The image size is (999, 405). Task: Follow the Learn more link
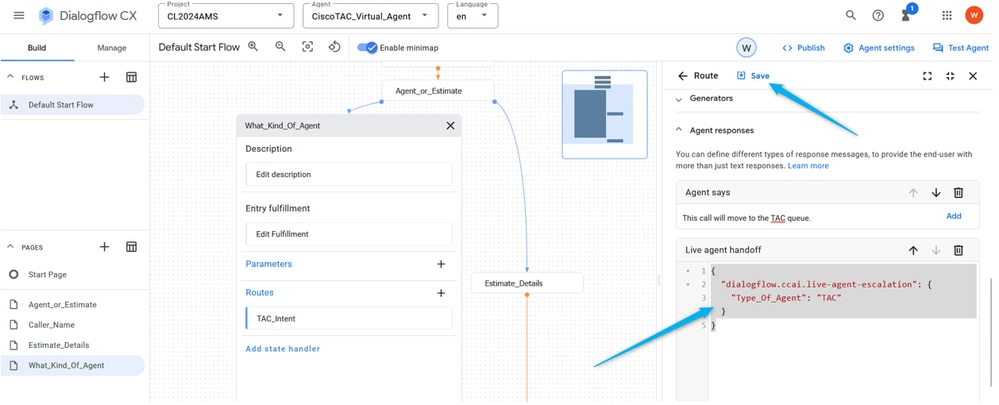point(808,166)
